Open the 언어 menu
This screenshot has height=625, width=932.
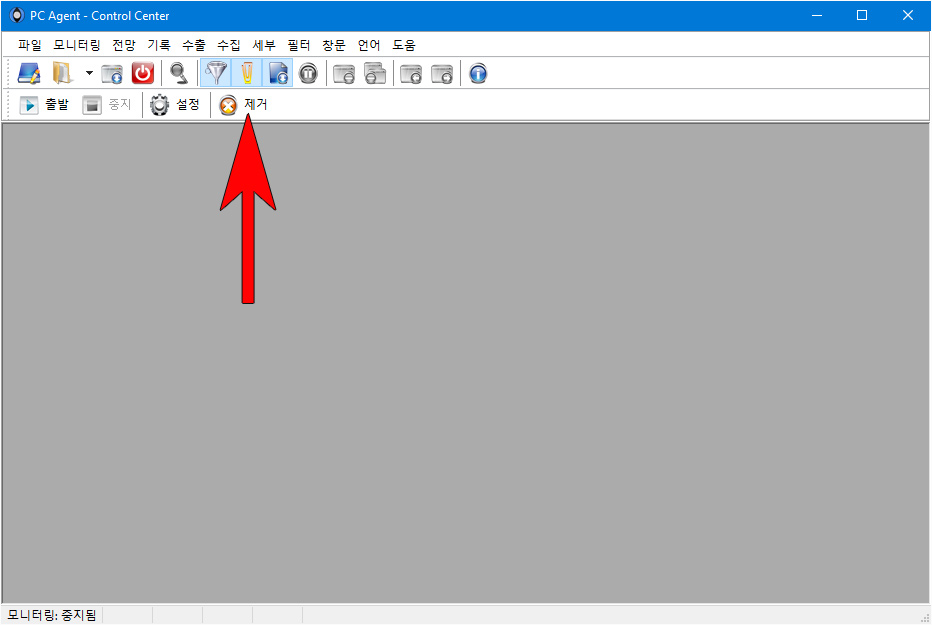click(x=369, y=45)
